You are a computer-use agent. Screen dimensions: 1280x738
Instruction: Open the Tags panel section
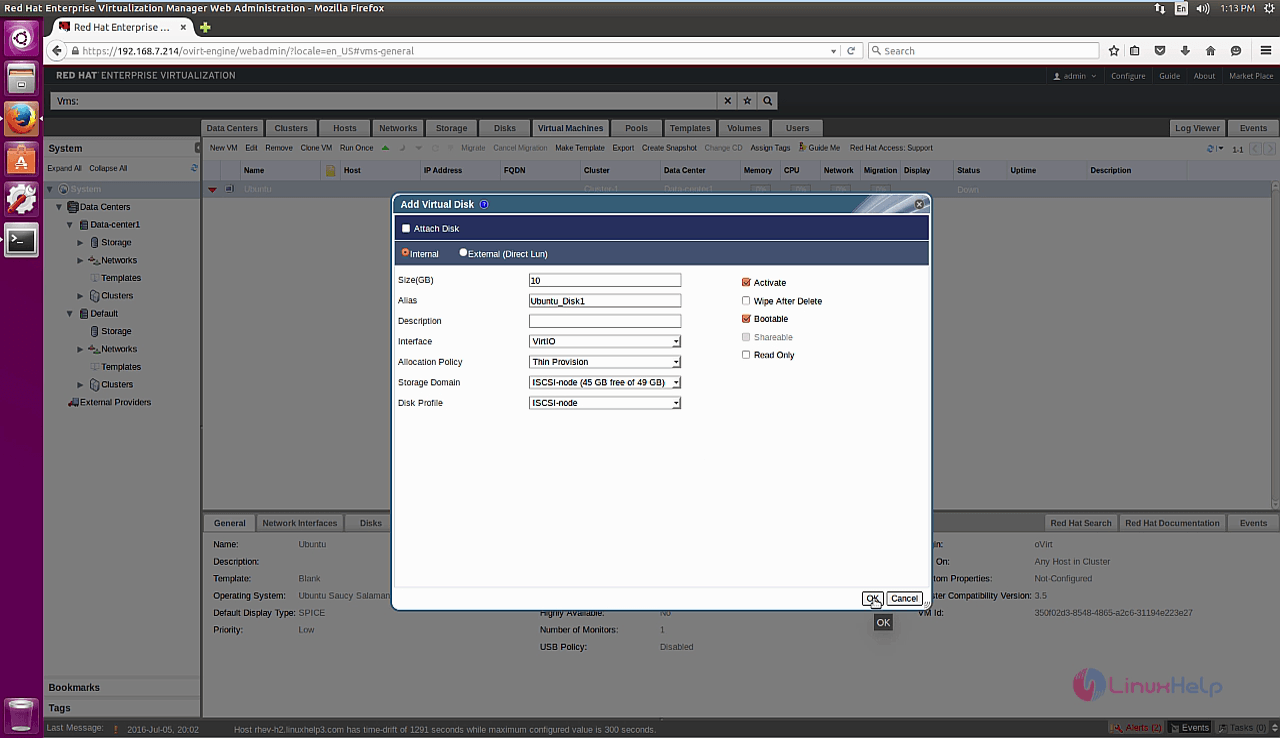122,708
